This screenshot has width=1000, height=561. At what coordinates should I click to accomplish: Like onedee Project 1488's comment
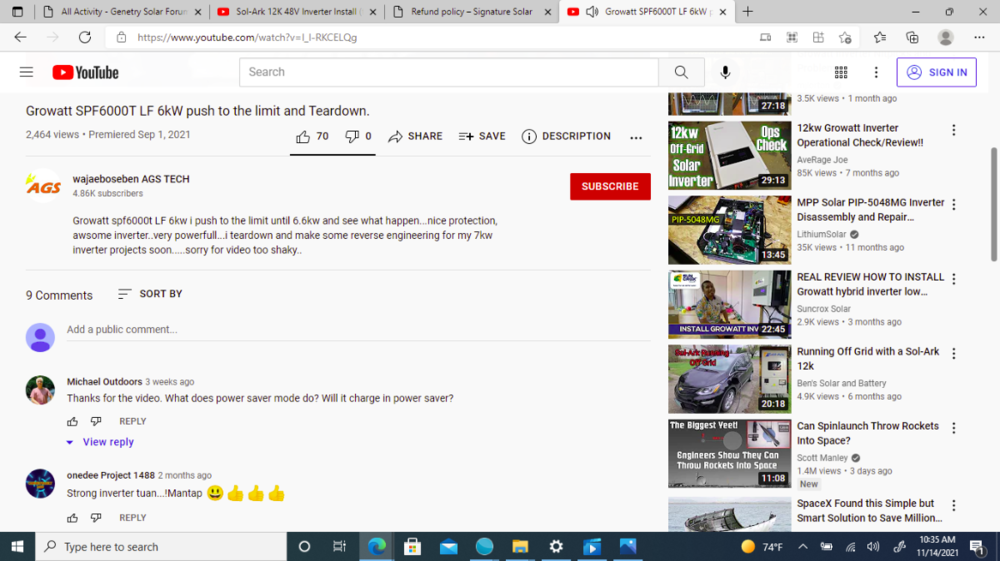[73, 518]
